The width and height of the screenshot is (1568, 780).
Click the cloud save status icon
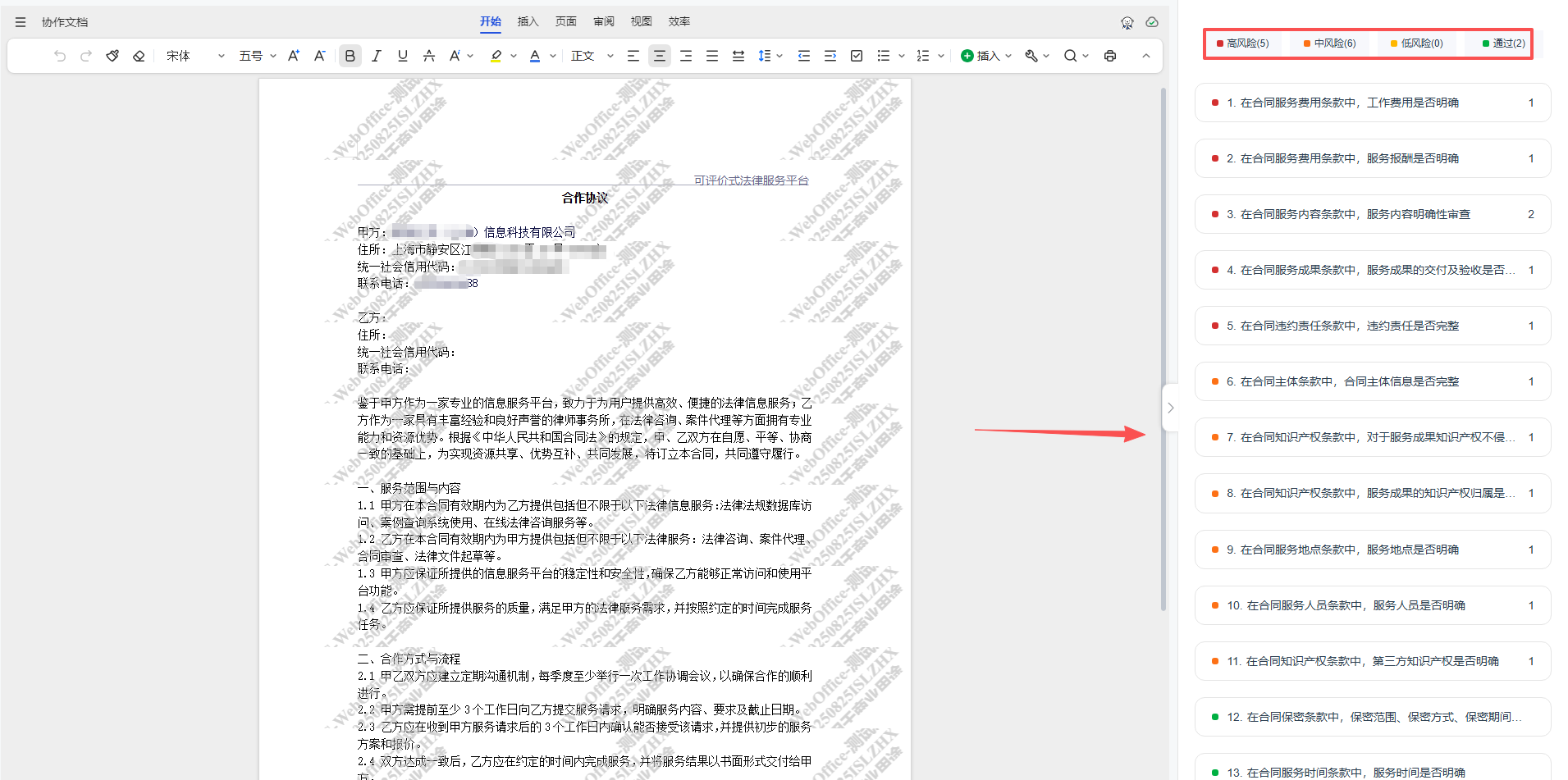point(1152,22)
